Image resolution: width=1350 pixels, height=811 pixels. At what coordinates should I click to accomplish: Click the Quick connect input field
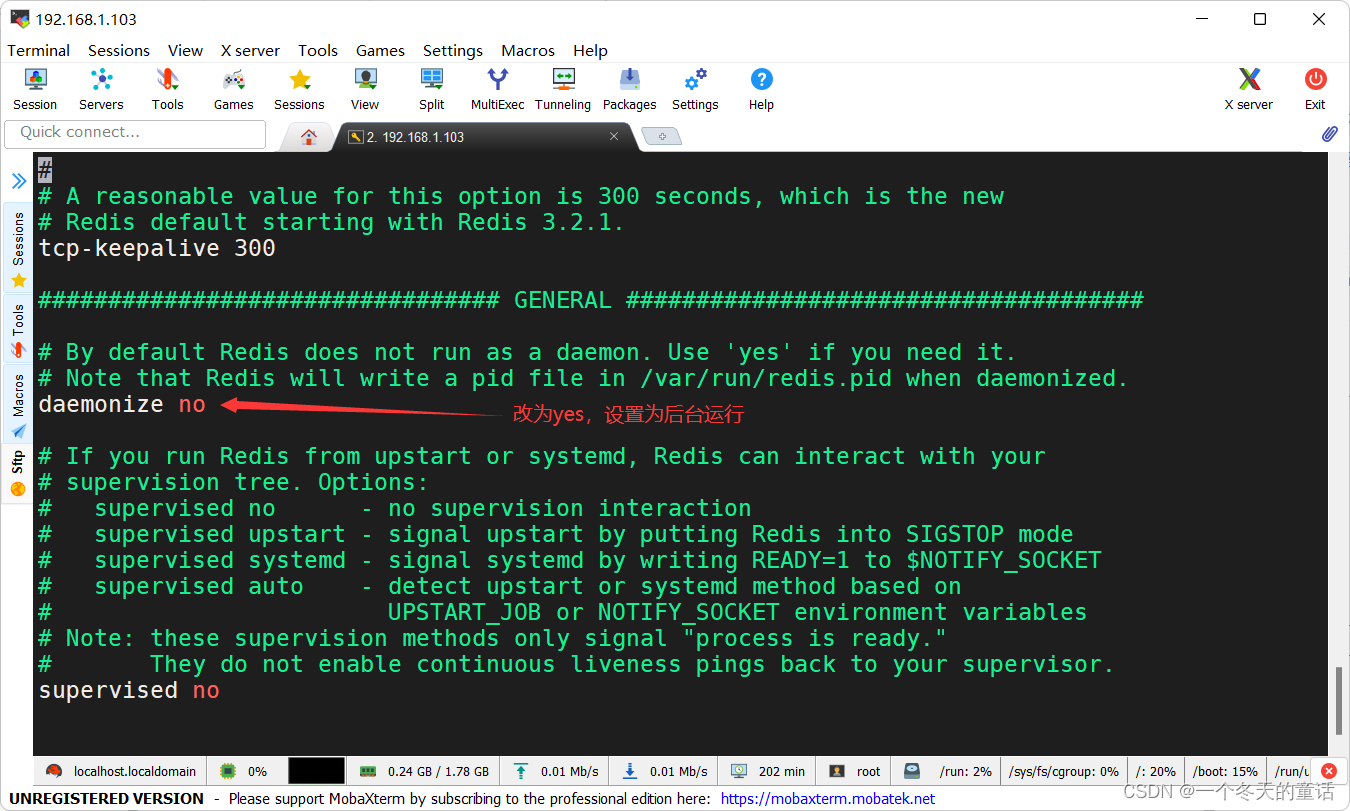coord(135,134)
